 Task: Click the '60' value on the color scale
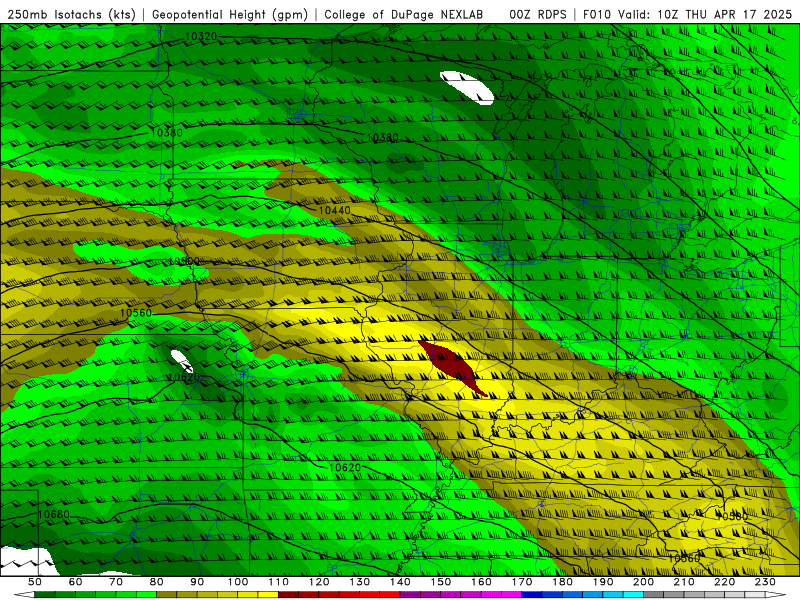tap(76, 582)
